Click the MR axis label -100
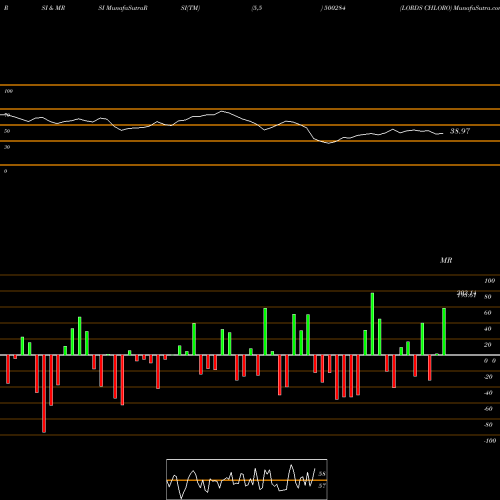 click(490, 441)
